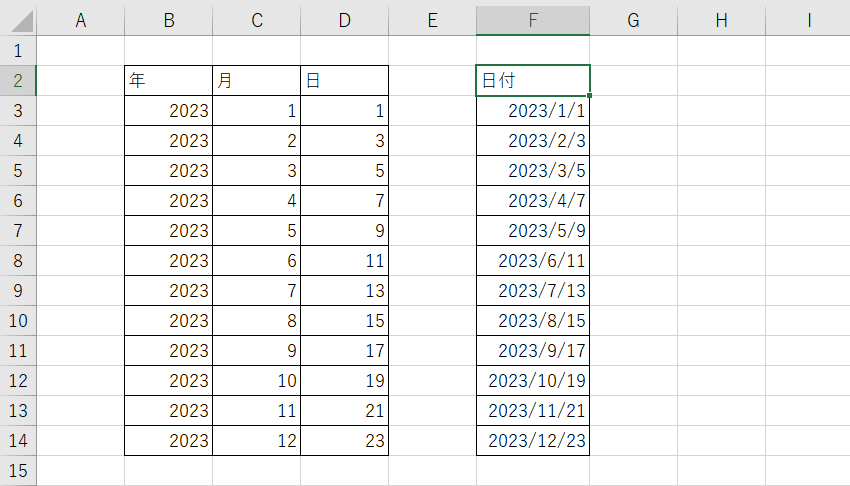The height and width of the screenshot is (486, 850).
Task: Click the 月 header cell
Action: click(256, 81)
